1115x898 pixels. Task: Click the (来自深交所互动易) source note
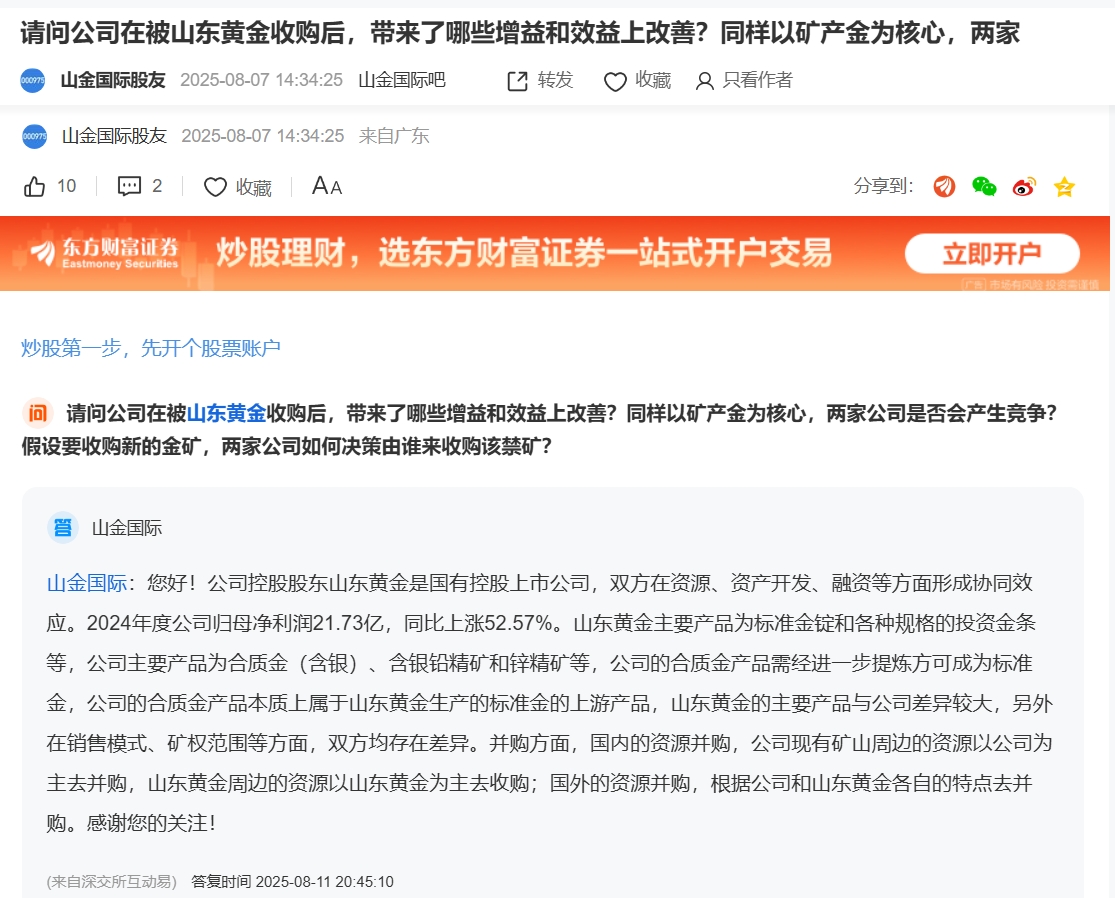[x=112, y=882]
